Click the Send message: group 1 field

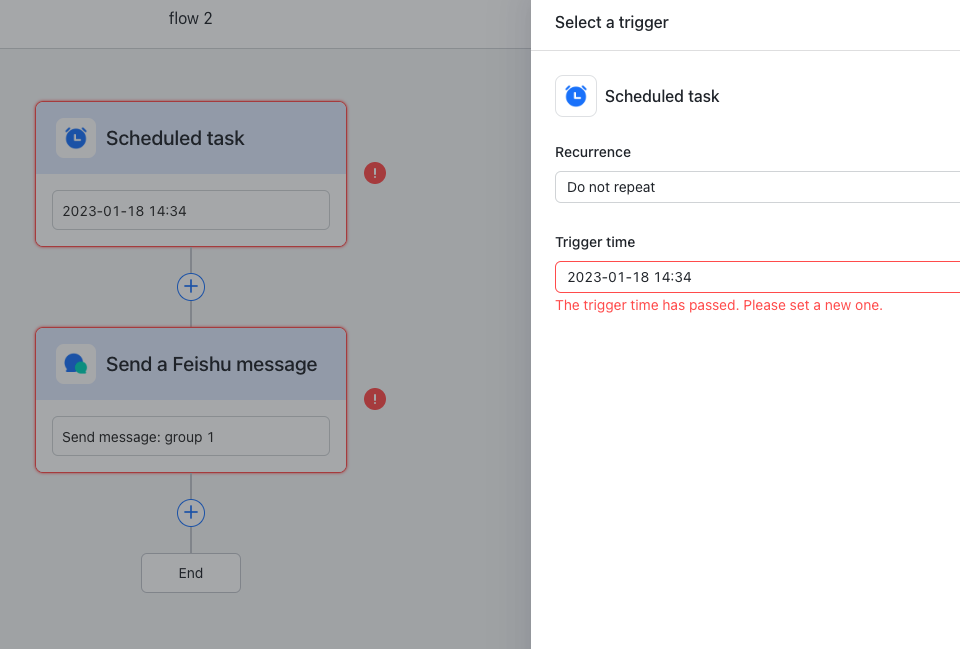point(190,436)
